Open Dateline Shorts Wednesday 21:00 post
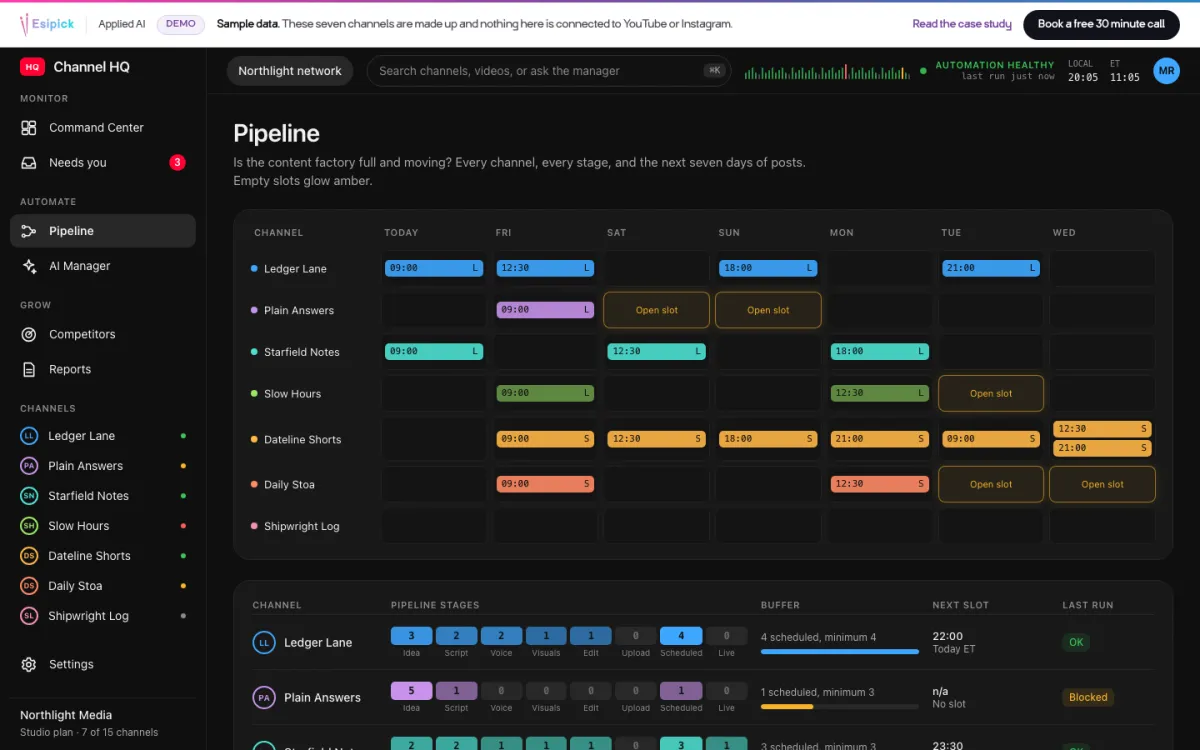The image size is (1200, 750). coord(1102,448)
